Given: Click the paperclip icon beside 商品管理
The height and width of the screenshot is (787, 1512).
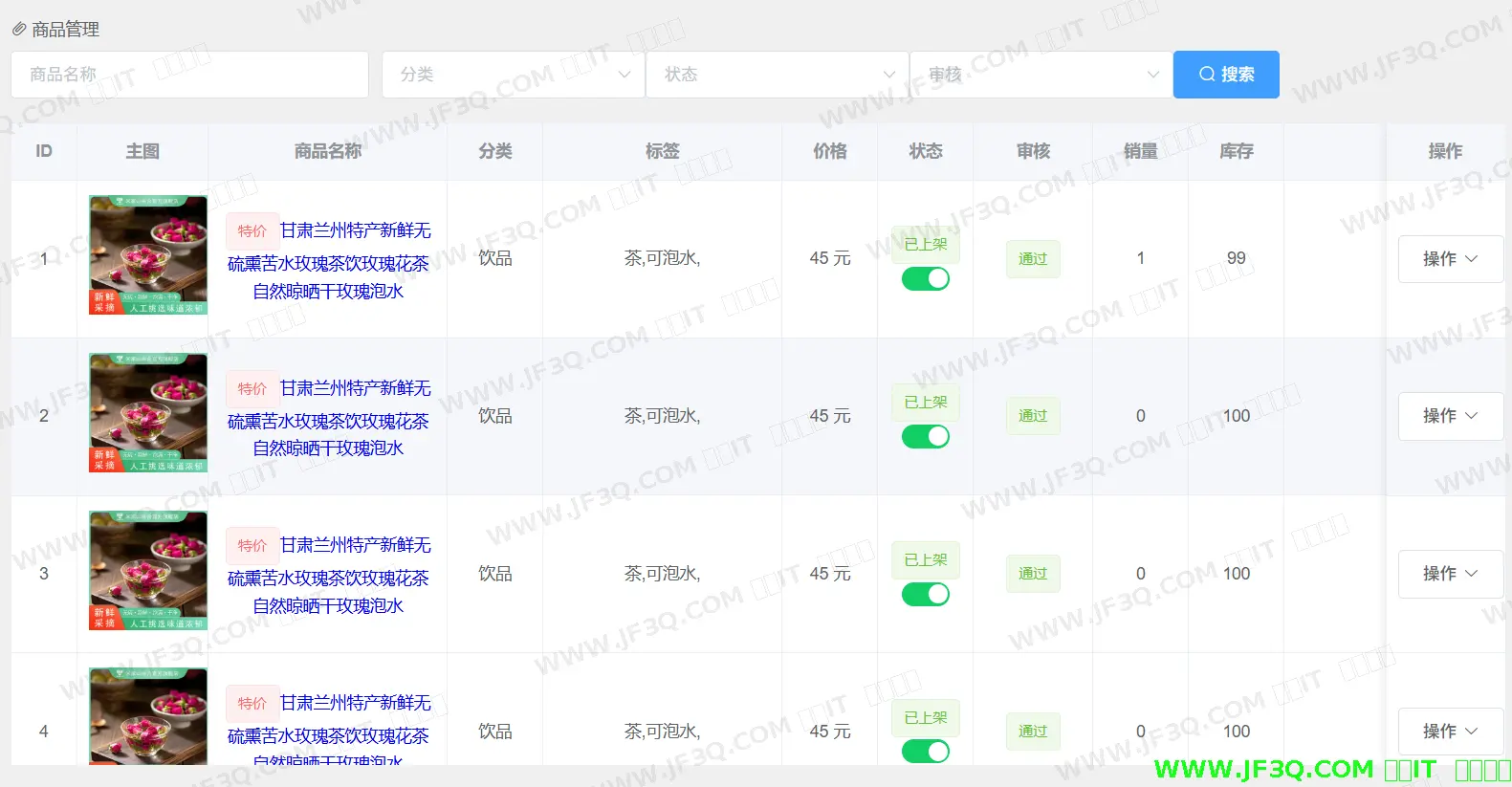Looking at the screenshot, I should 19,30.
